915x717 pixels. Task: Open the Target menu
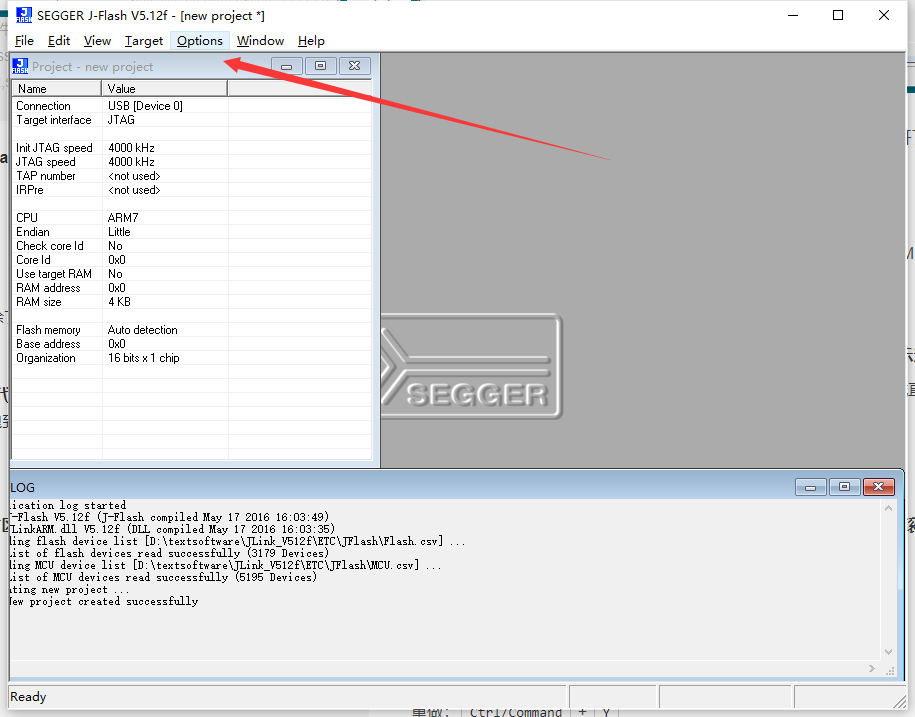[144, 41]
